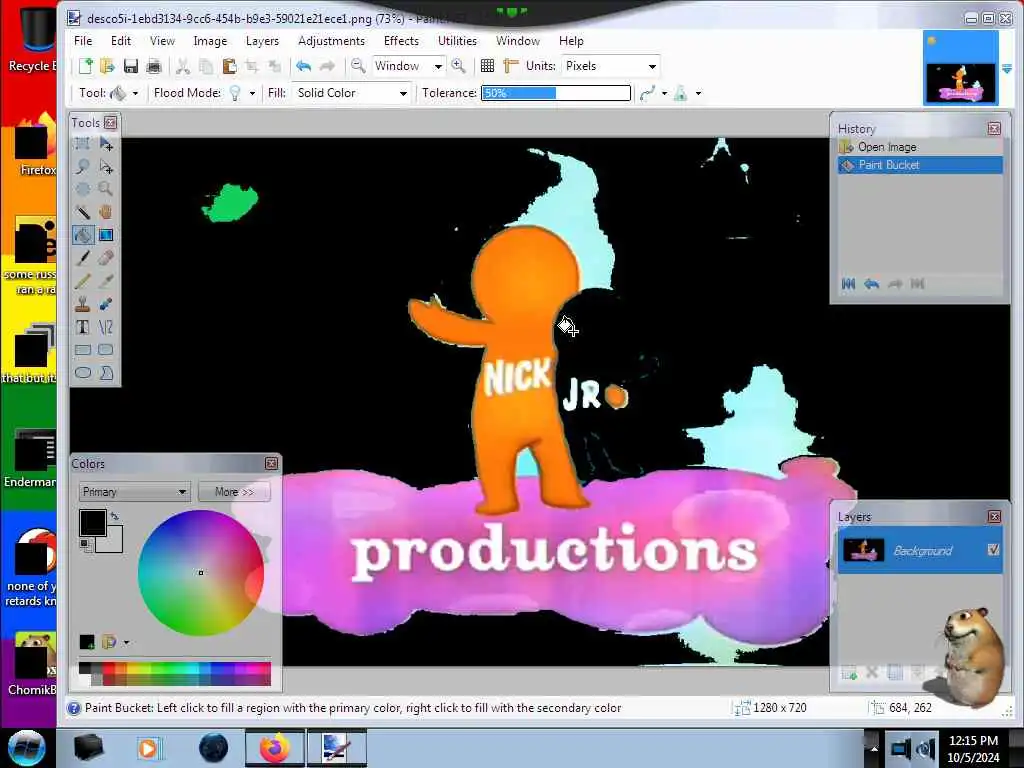Select Open Image history entry
The width and height of the screenshot is (1024, 768).
tap(920, 147)
